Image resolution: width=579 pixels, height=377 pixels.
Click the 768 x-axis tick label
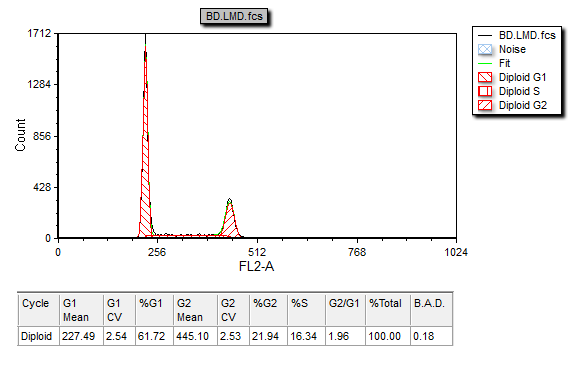(357, 252)
